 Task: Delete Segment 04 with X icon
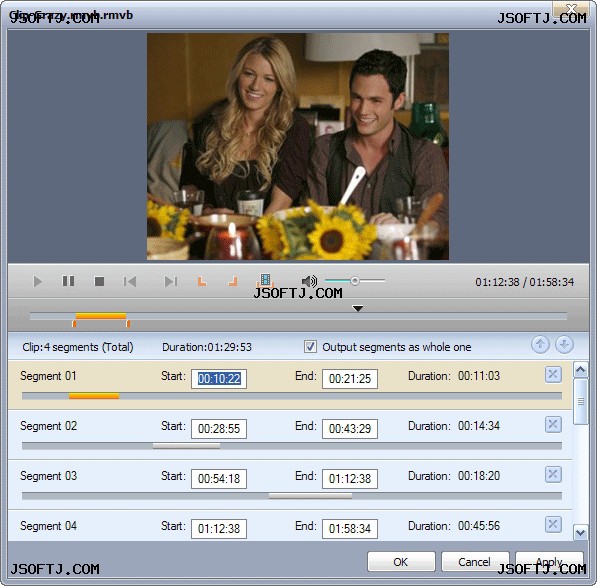click(553, 524)
